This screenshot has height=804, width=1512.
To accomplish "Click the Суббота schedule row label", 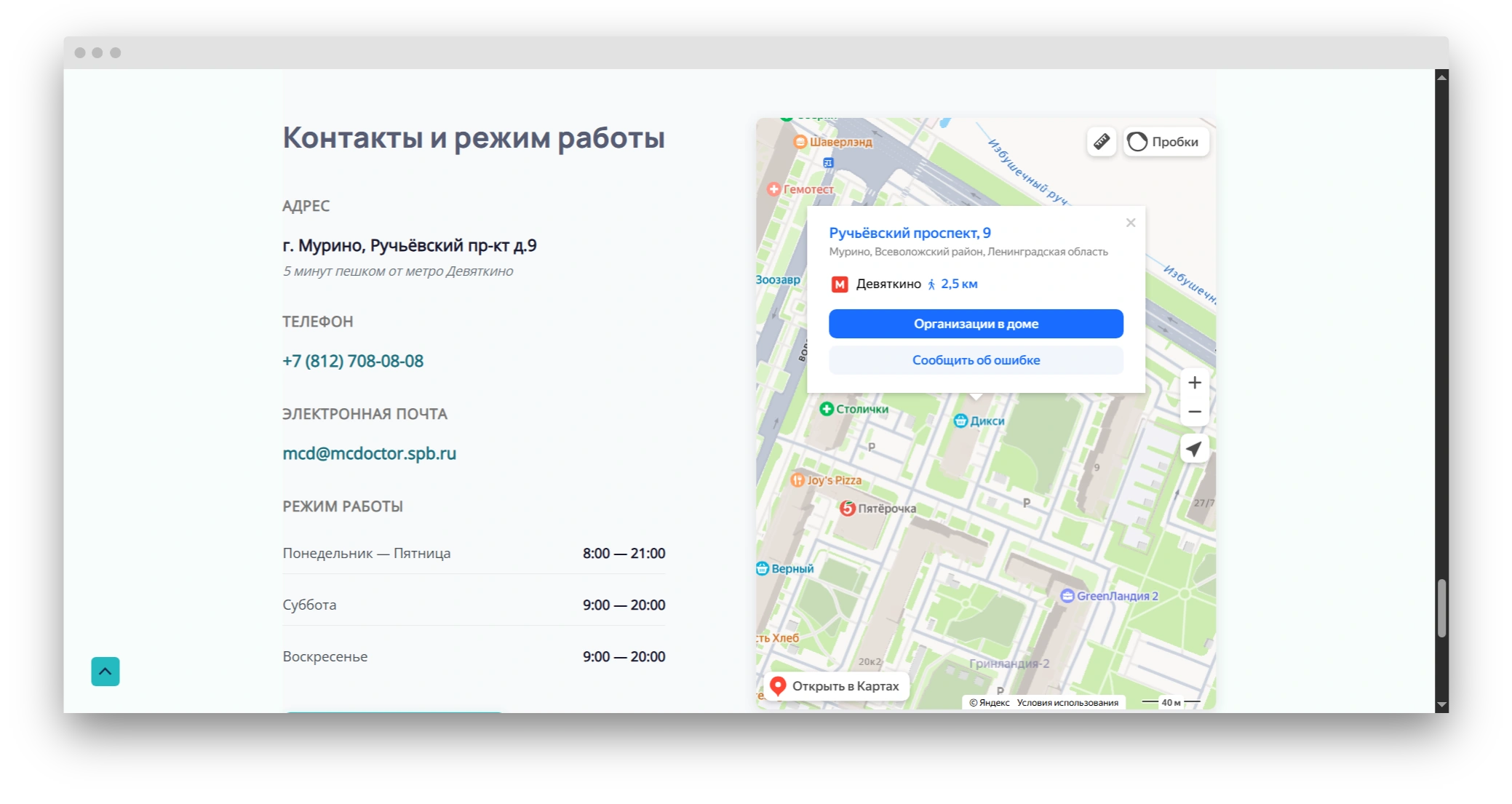I will click(x=309, y=605).
